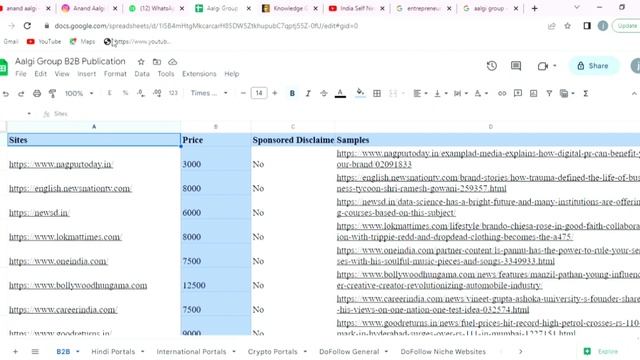Open bollywoodhungama.com site link
Viewport: 640px width, 360px height.
coord(78,285)
